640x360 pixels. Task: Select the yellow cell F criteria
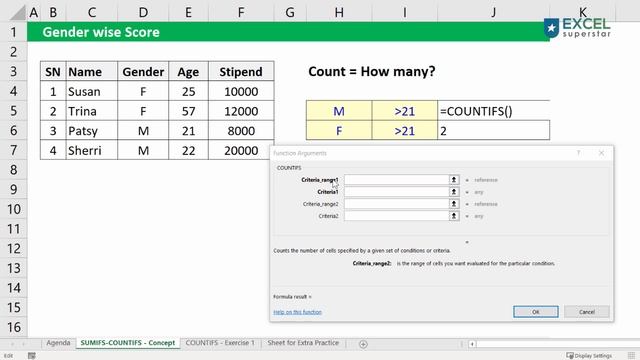[x=339, y=131]
